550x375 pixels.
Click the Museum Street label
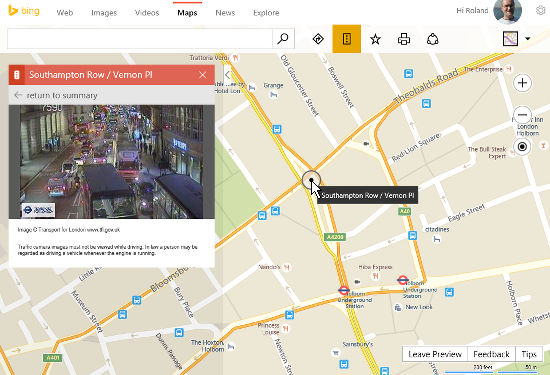tap(87, 311)
